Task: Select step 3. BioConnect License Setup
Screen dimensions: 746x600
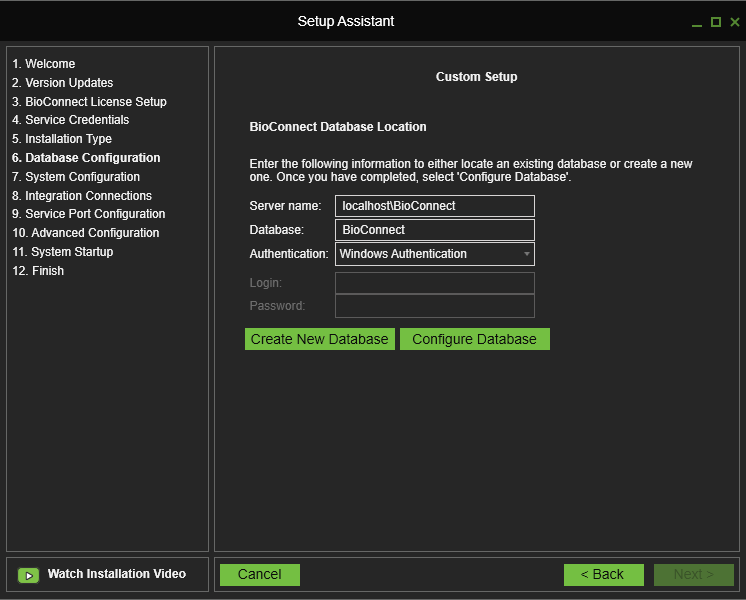Action: [89, 102]
